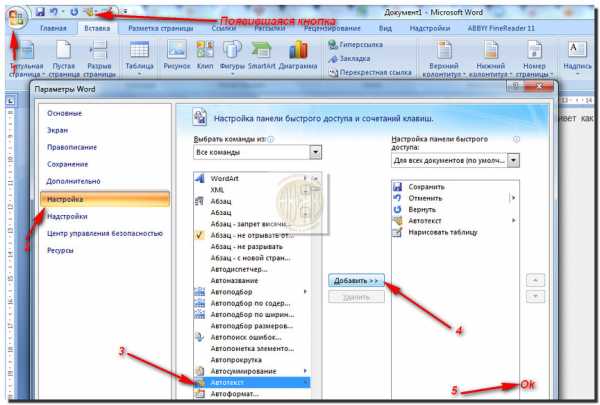Click the AutoText icon in quick access toolbar
Viewport: 600px width, 405px height.
pyautogui.click(x=89, y=12)
